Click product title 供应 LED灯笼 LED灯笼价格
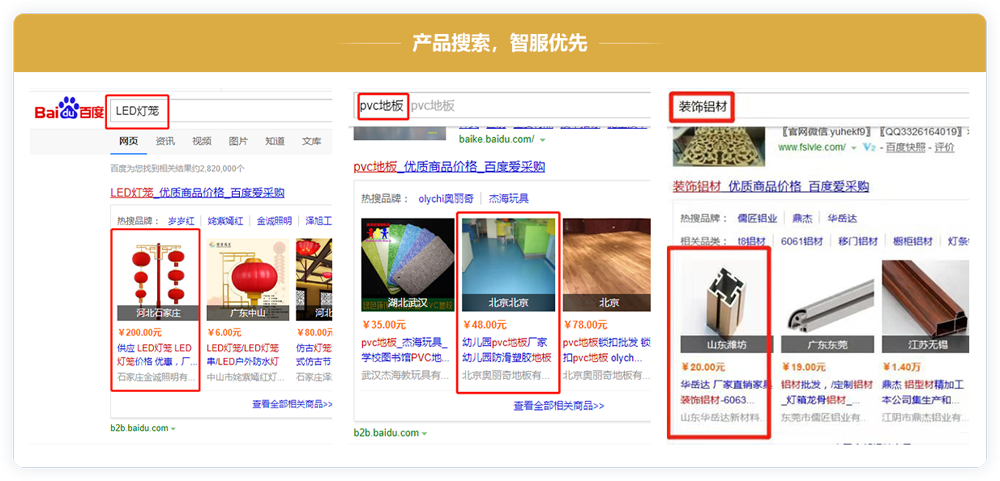This screenshot has height=481, width=1000. click(x=158, y=355)
